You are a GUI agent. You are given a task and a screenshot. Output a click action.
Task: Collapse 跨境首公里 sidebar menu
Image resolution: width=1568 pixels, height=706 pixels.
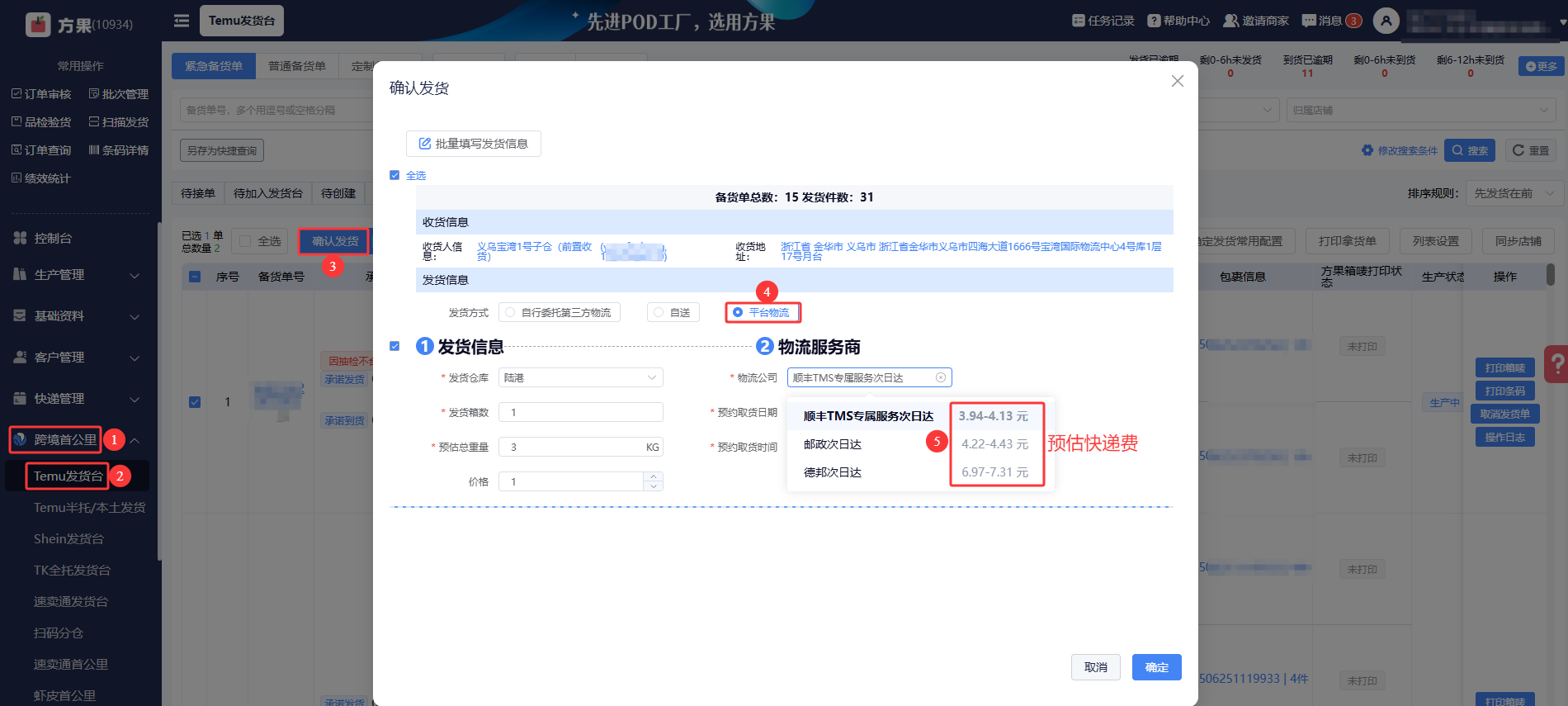78,439
